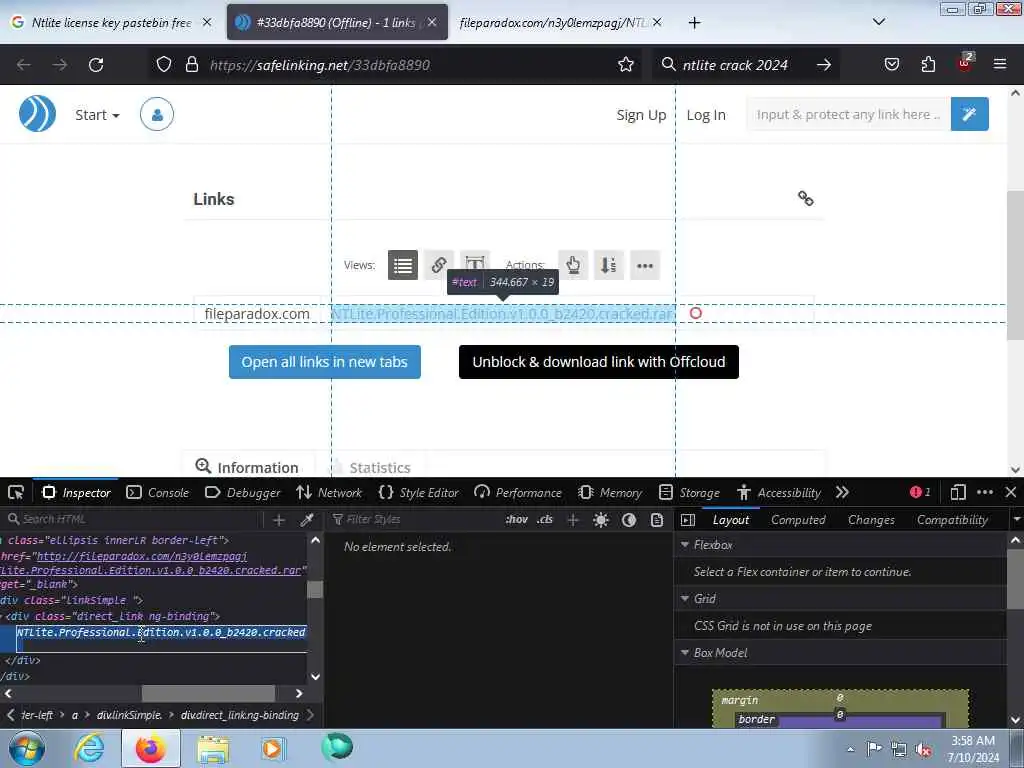Open the Performance devtools tab
This screenshot has height=768, width=1024.
click(519, 492)
